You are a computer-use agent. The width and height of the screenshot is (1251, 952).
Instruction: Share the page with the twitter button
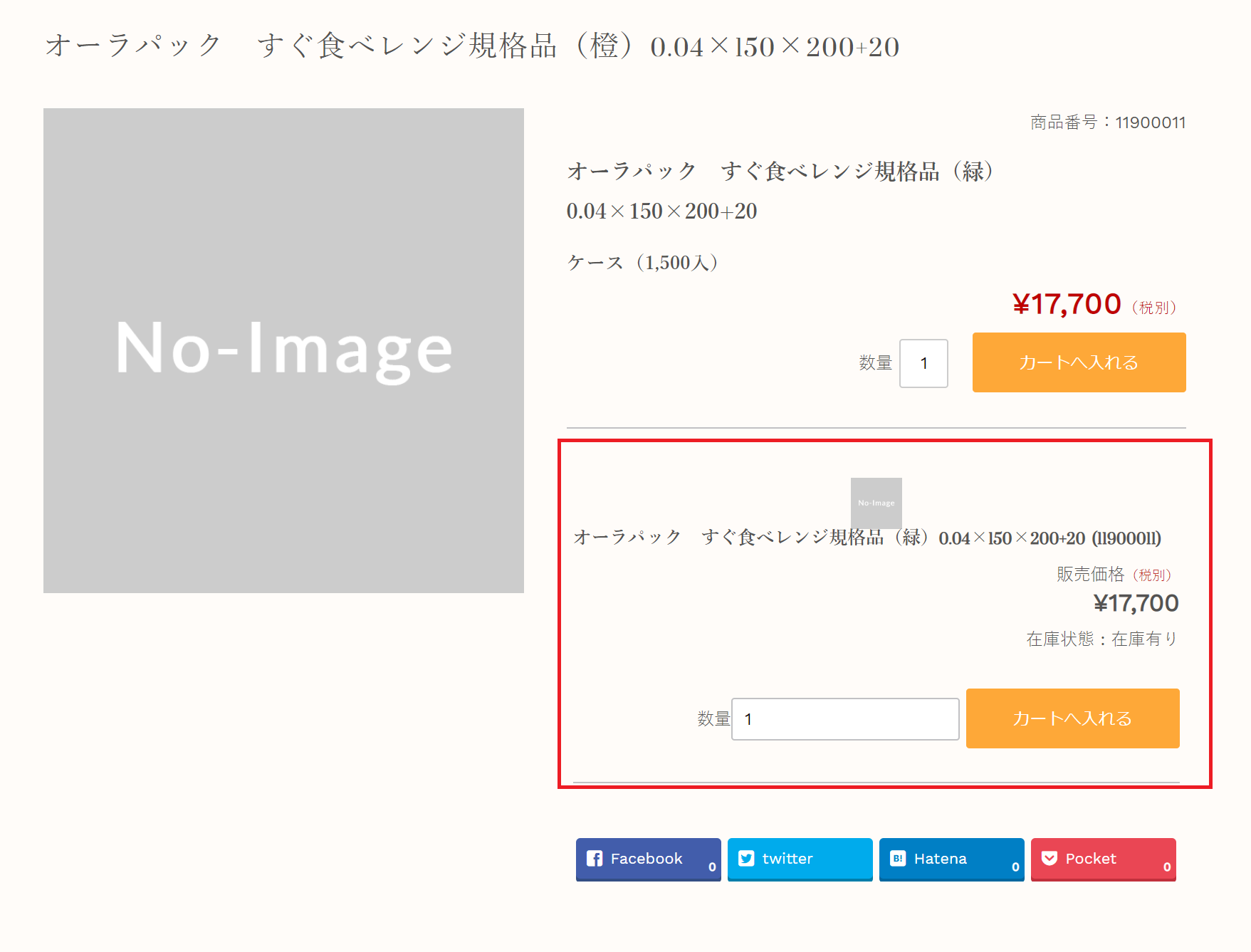pyautogui.click(x=800, y=859)
